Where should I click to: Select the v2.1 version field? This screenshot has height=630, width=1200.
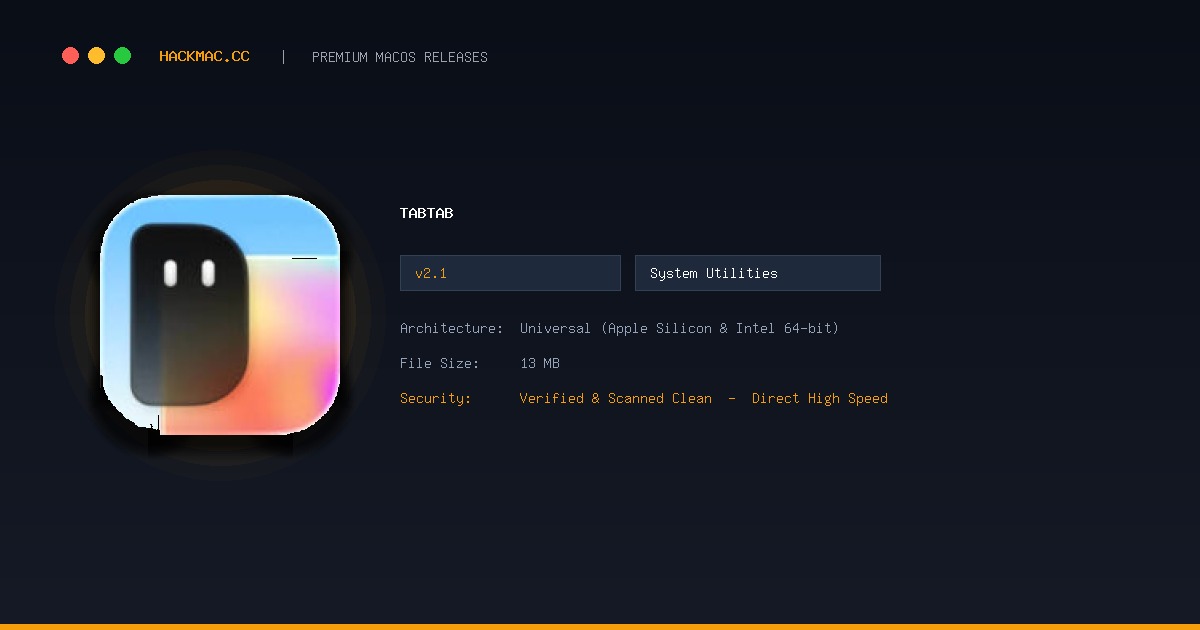tap(510, 273)
